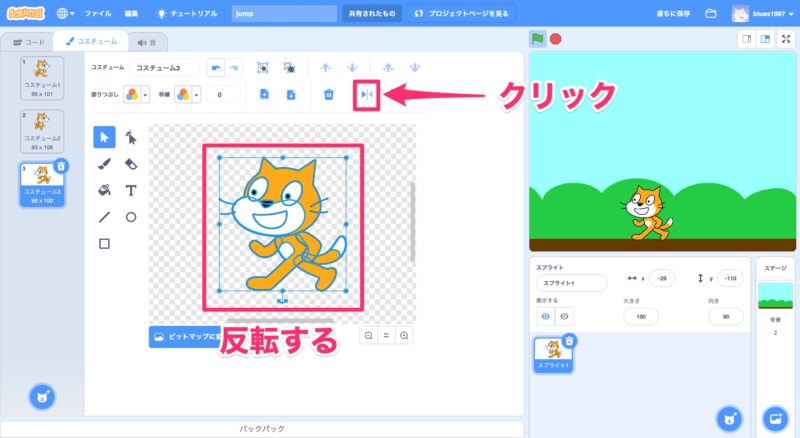The width and height of the screenshot is (800, 438).
Task: Expand the language globe menu
Action: pos(65,14)
